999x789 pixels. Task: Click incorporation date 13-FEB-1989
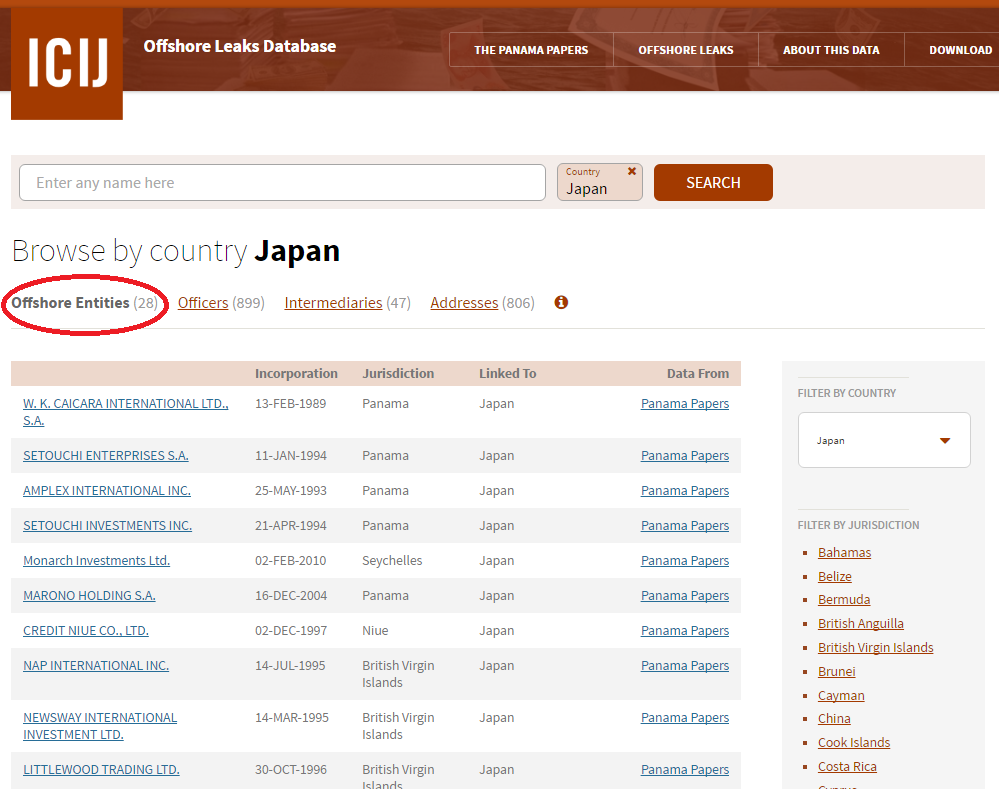click(x=291, y=403)
